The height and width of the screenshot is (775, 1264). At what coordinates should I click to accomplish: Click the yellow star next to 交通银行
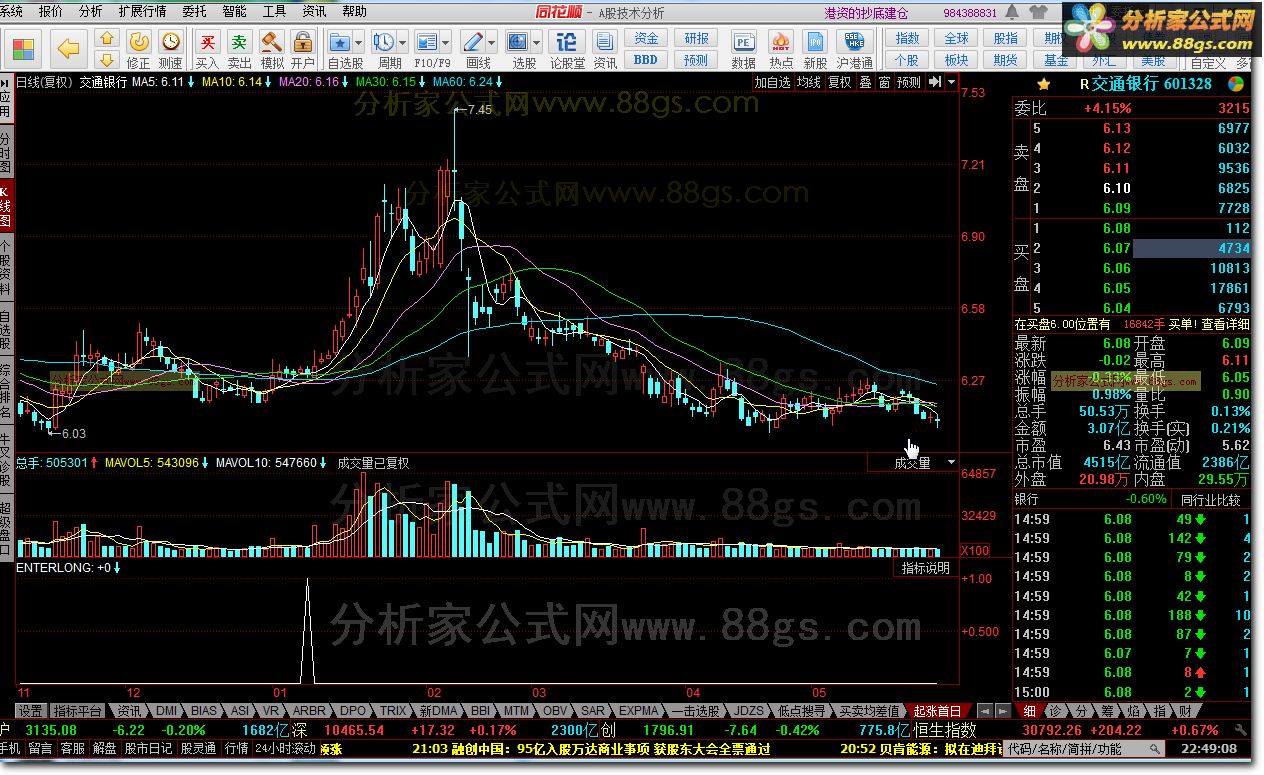click(x=1044, y=84)
